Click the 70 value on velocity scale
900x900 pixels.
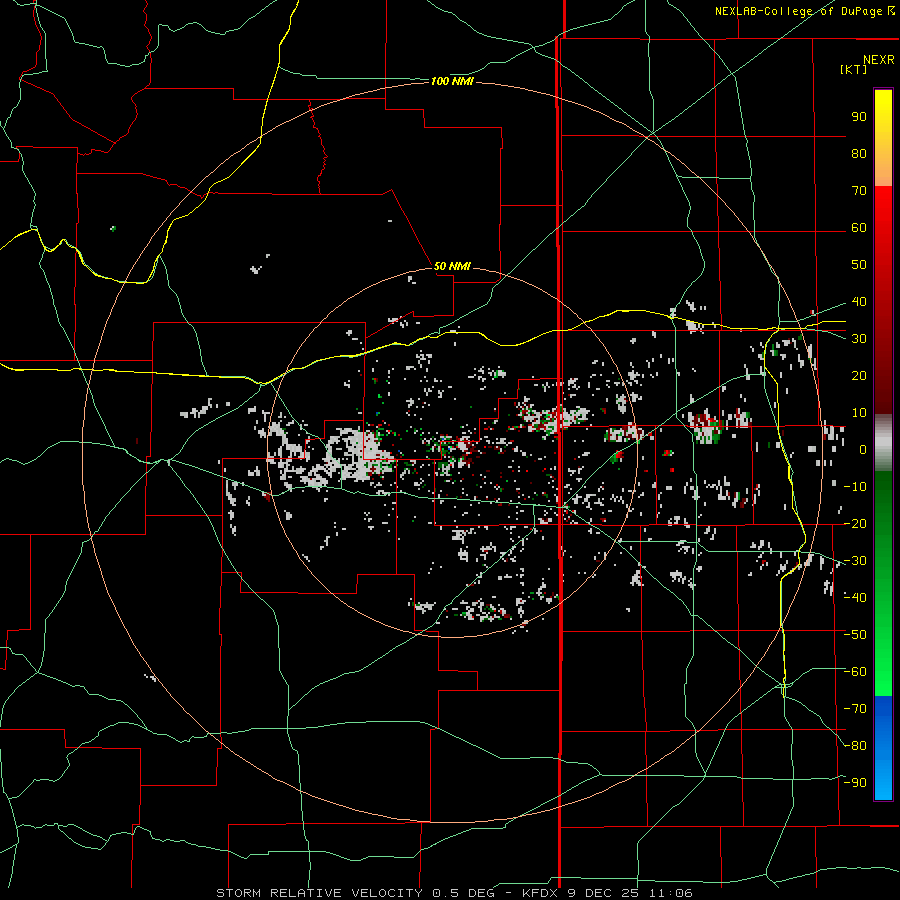(859, 191)
